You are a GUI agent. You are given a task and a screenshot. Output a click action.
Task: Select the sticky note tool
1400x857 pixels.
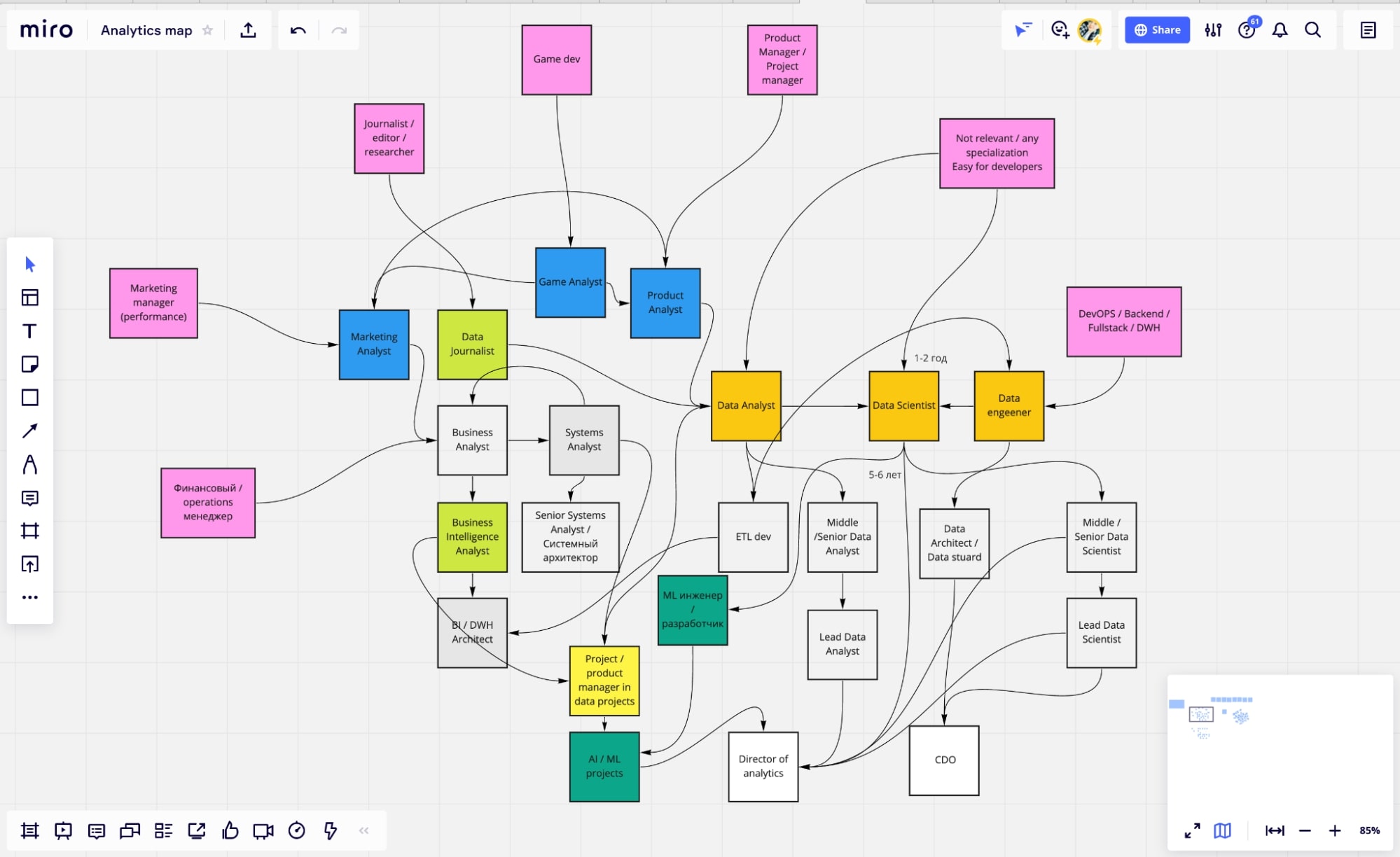tap(29, 364)
